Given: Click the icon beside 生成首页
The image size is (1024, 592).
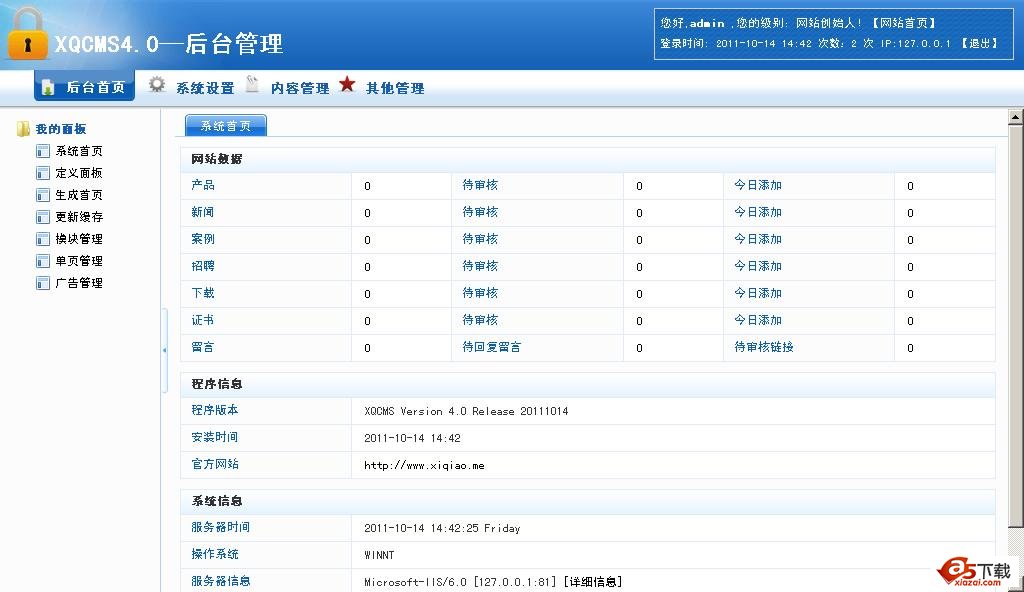Looking at the screenshot, I should pyautogui.click(x=43, y=195).
